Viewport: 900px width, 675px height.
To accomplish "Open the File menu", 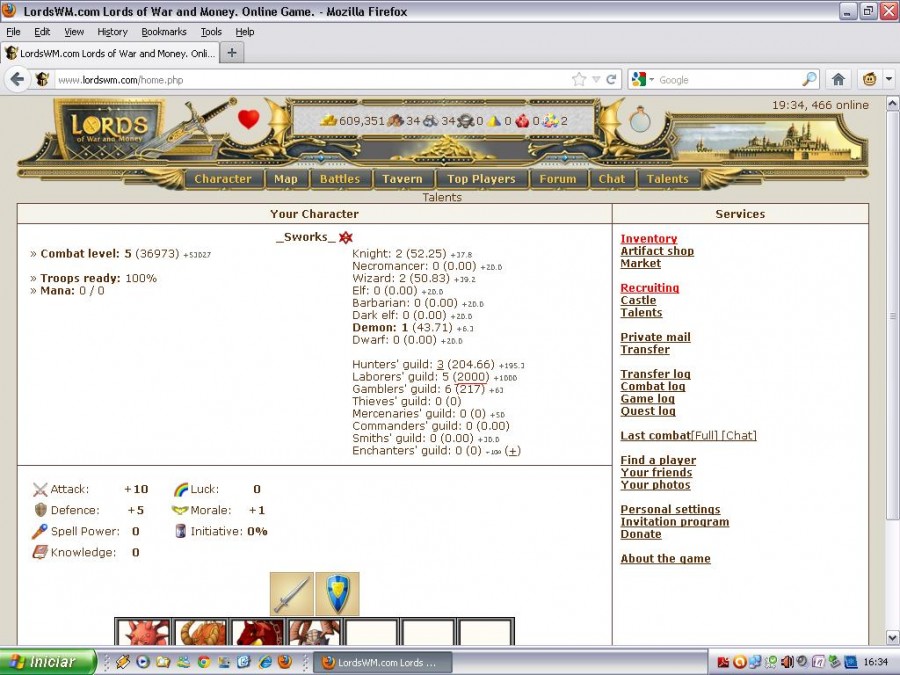I will pos(13,32).
